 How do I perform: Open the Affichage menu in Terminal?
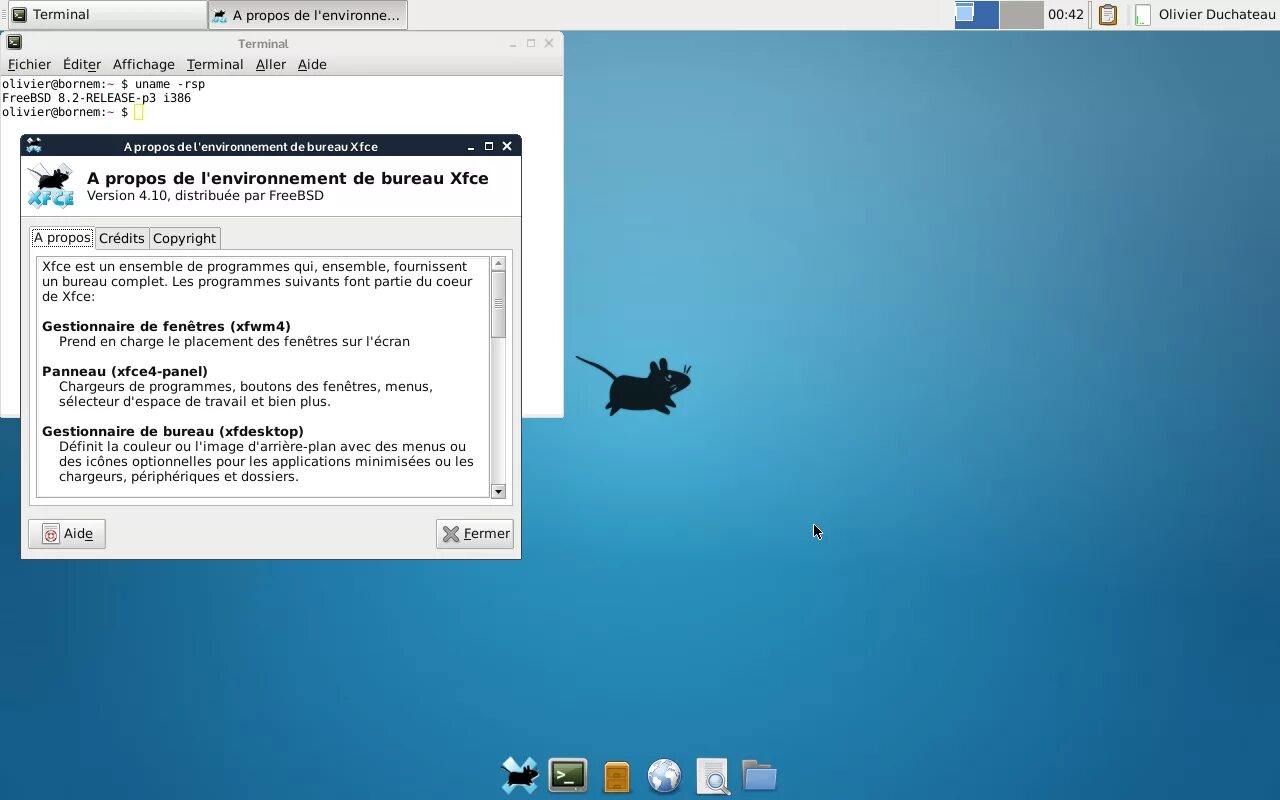pyautogui.click(x=143, y=64)
